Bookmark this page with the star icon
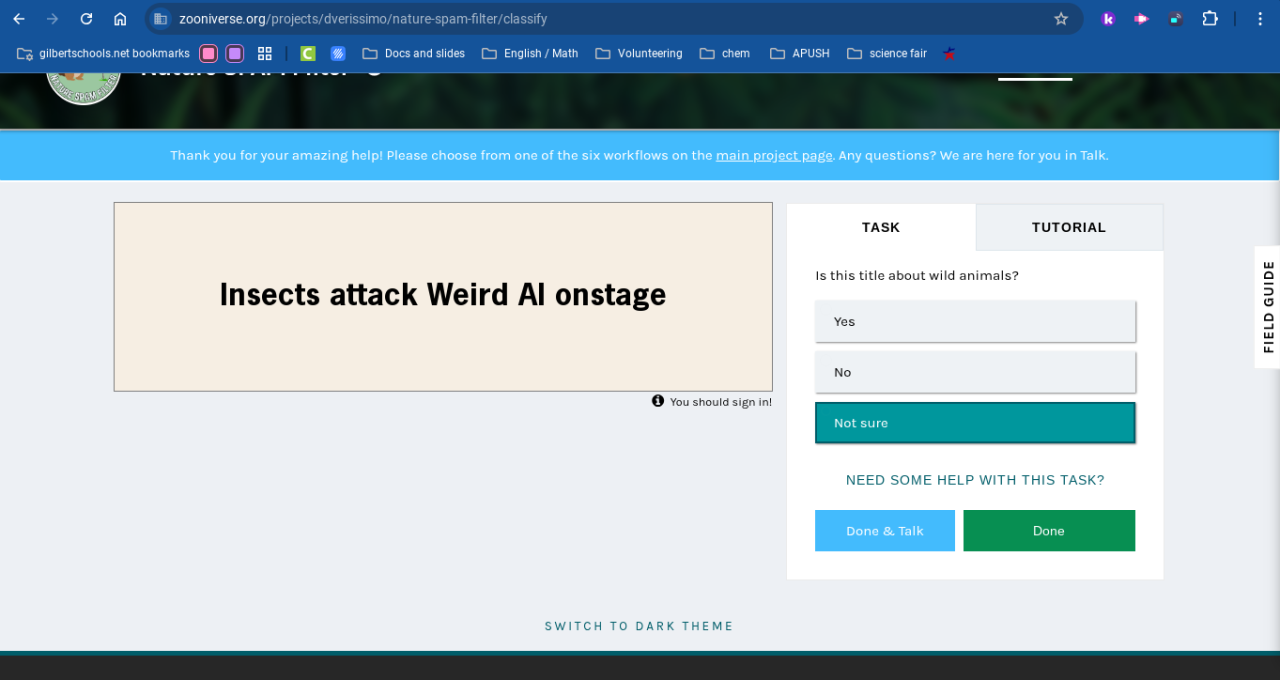1280x680 pixels. (1061, 19)
